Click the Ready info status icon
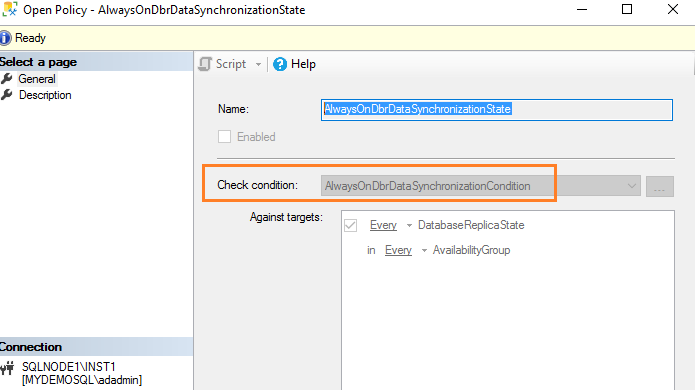 [x=5, y=38]
